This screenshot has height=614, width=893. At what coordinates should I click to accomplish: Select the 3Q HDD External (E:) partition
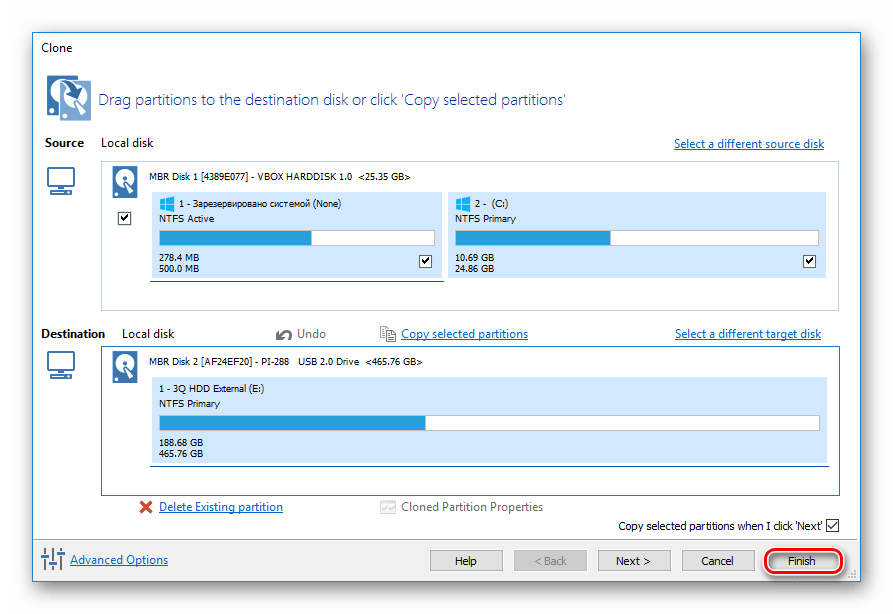(x=489, y=396)
